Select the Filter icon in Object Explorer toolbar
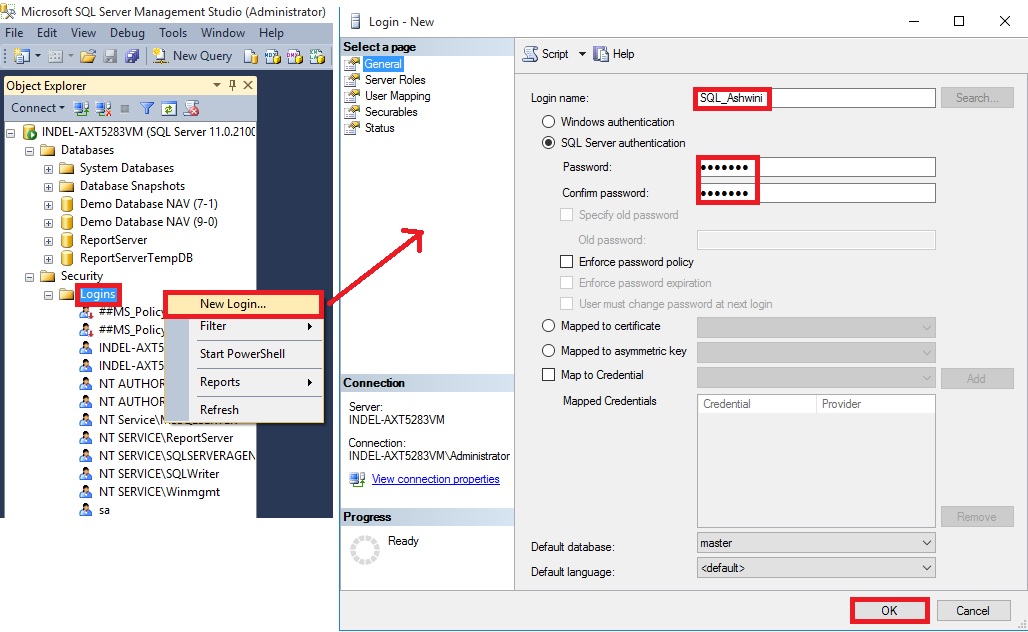This screenshot has width=1028, height=632. pyautogui.click(x=147, y=108)
